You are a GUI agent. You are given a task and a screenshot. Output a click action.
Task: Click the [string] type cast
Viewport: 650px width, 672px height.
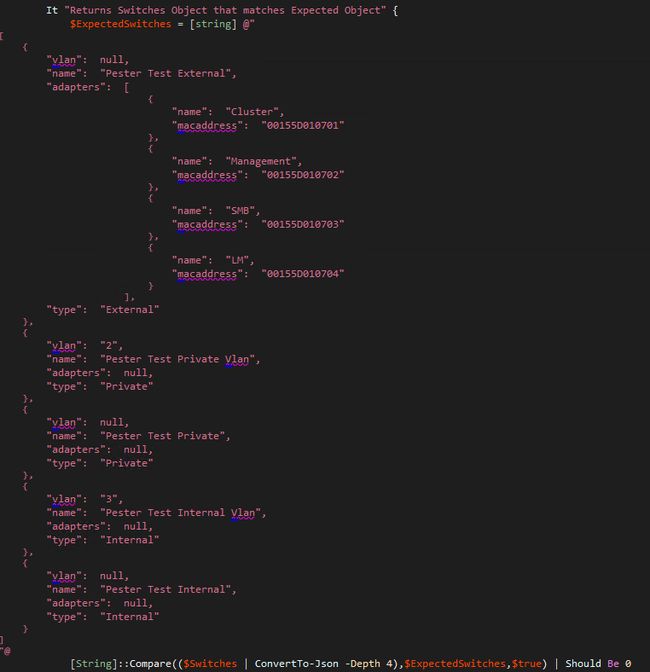point(213,24)
